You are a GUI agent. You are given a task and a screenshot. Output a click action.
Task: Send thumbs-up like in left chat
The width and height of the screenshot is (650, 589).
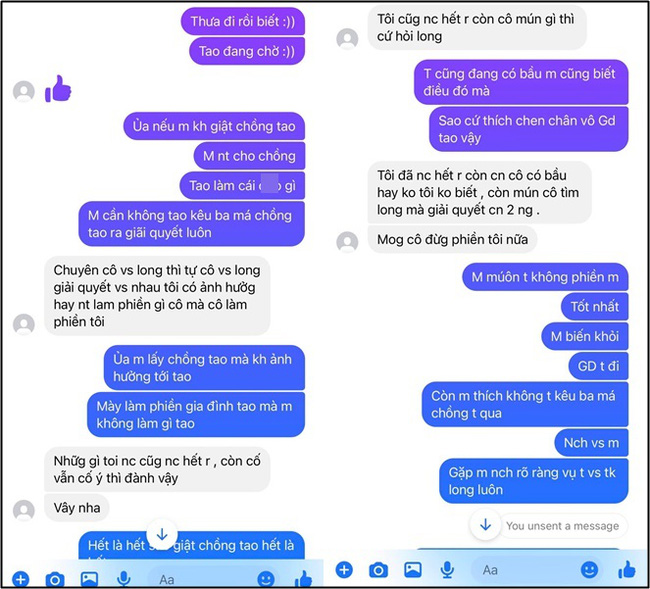tap(303, 579)
